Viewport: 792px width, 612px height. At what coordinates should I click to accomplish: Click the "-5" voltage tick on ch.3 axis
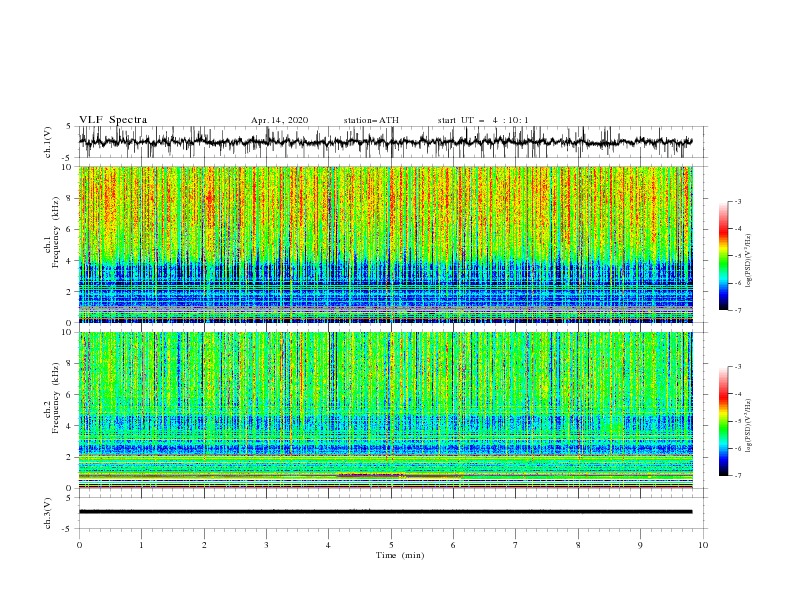68,529
